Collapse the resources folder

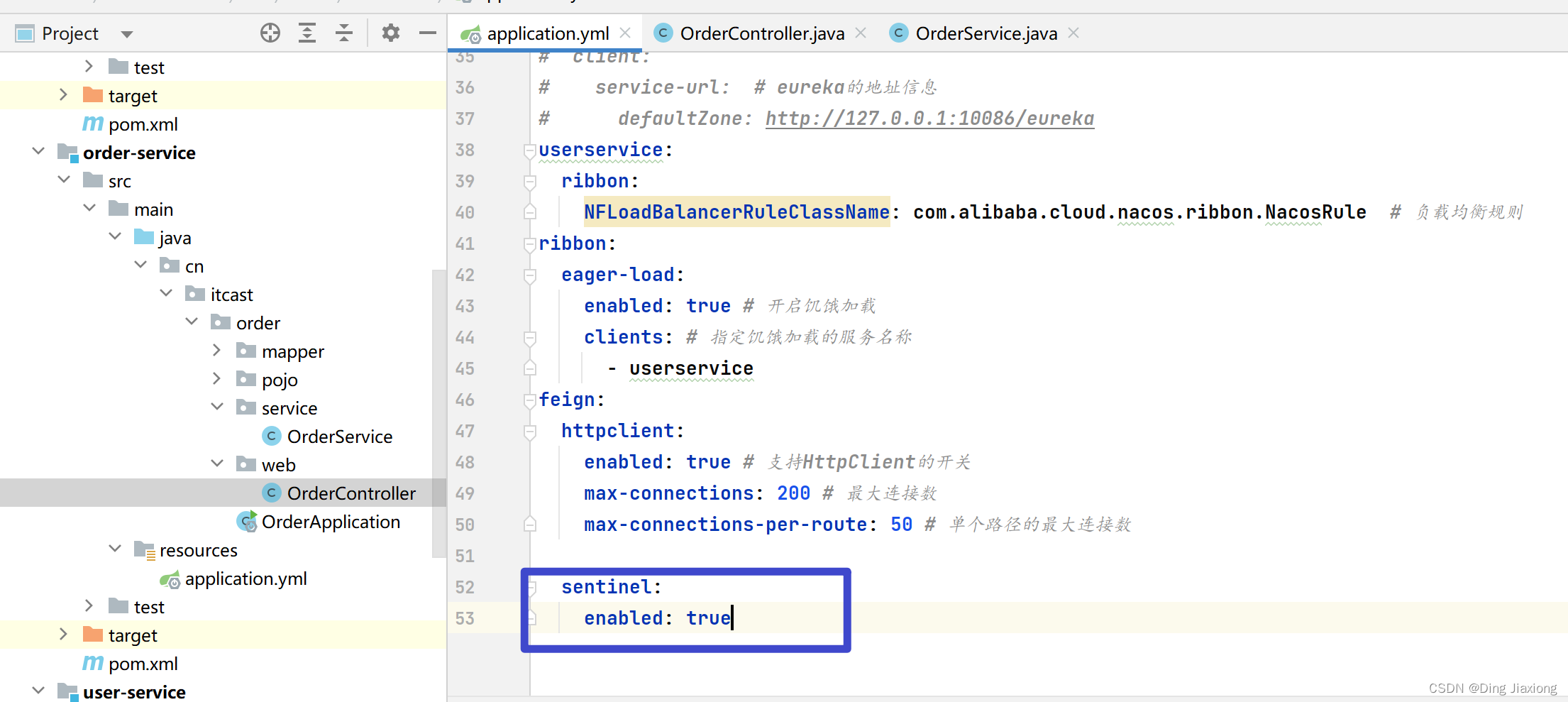115,549
